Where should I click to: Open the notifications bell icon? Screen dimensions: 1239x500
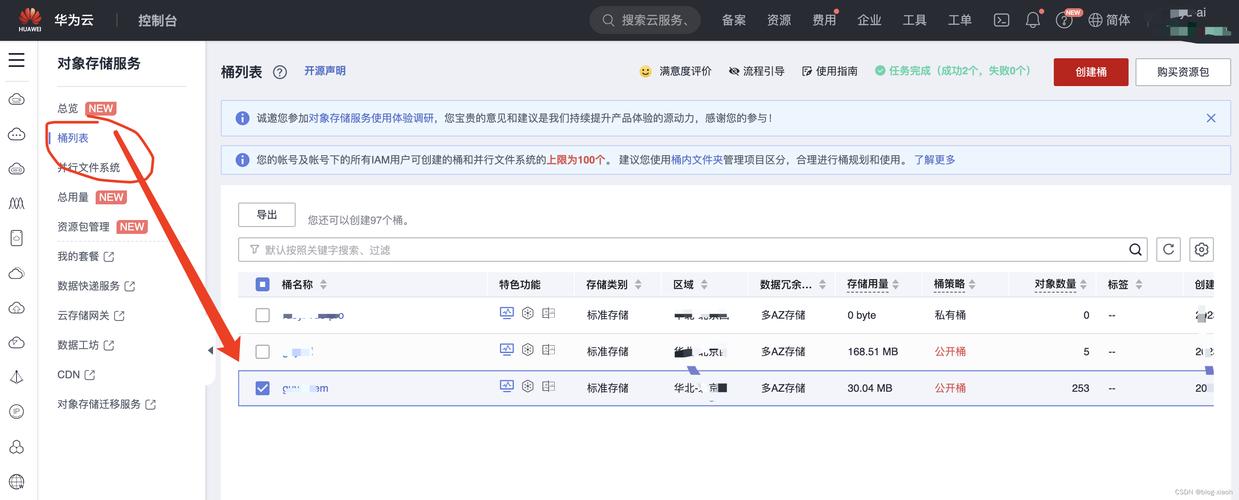(1033, 20)
